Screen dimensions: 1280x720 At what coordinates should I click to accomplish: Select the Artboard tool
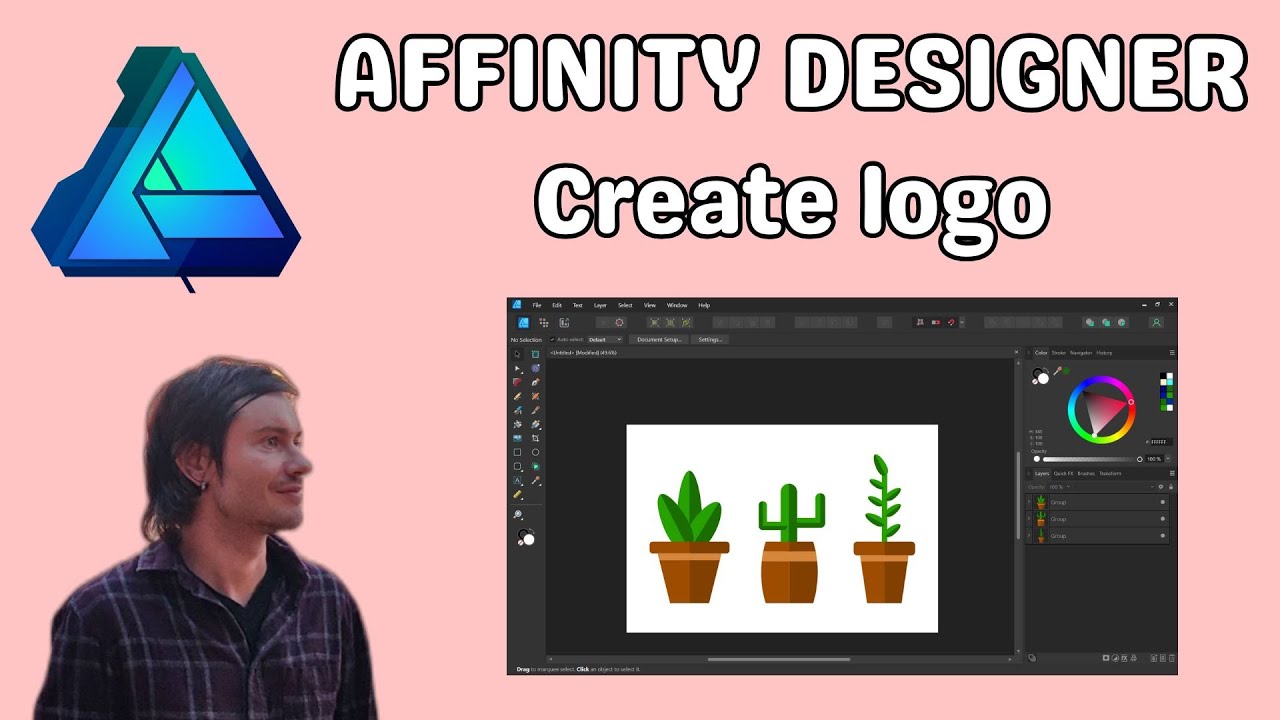pos(535,354)
